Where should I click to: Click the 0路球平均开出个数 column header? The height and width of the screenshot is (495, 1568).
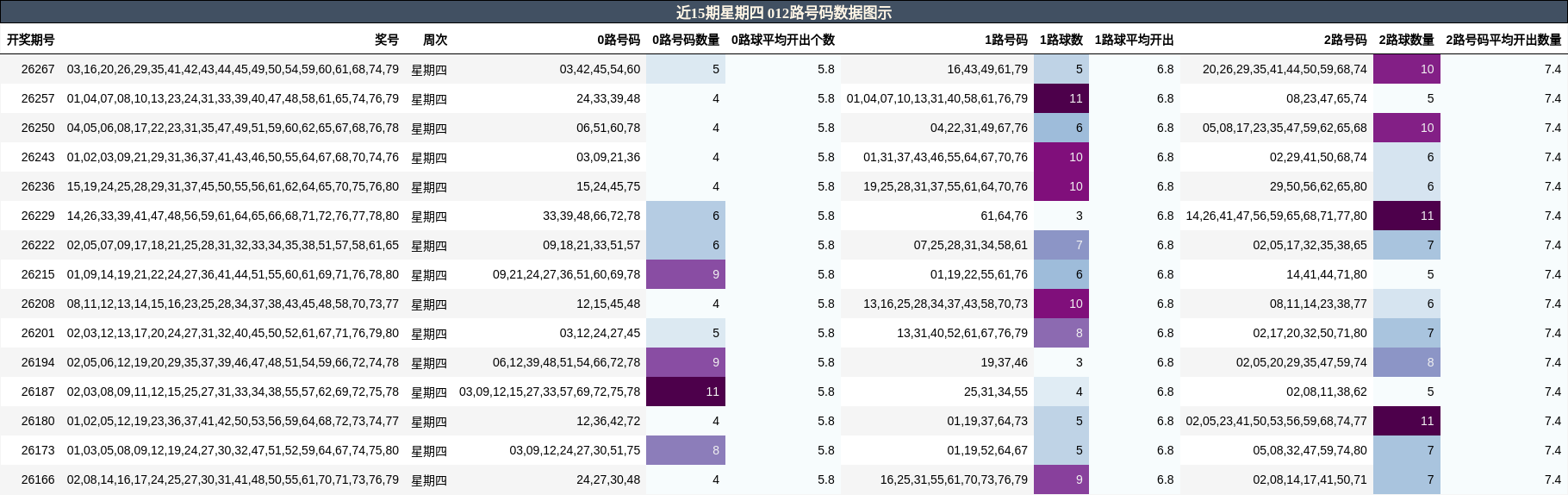point(783,40)
